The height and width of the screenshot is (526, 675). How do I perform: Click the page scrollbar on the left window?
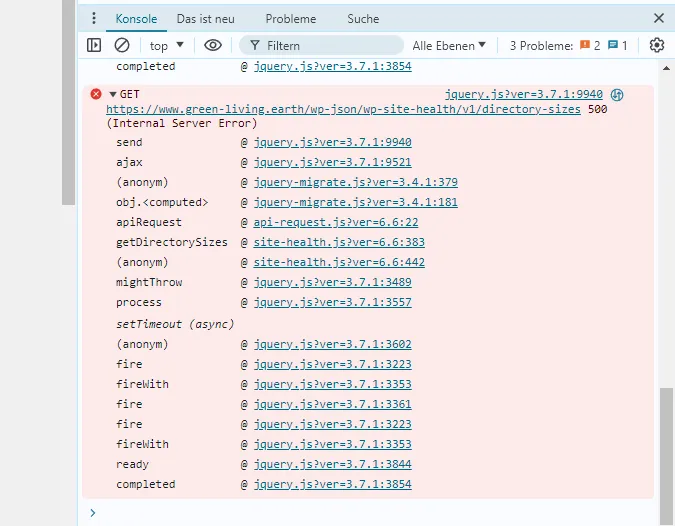[x=68, y=102]
